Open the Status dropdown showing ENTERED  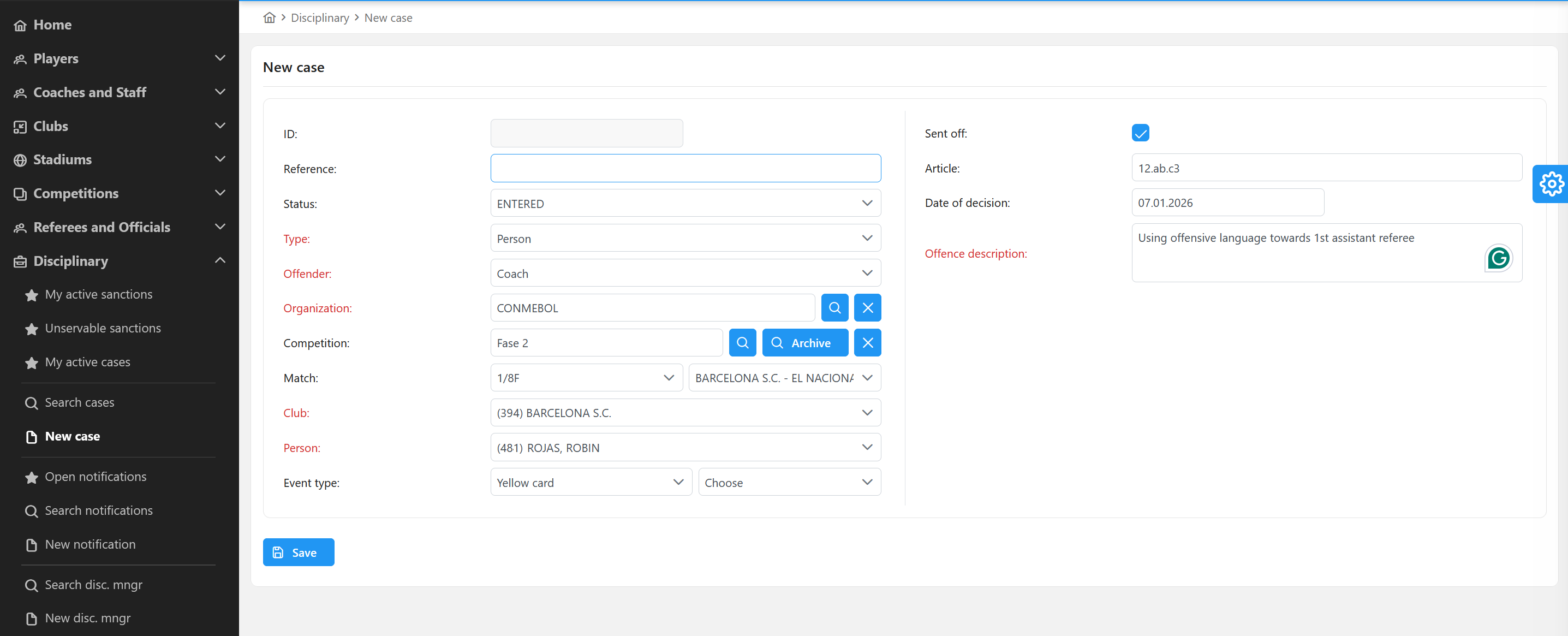(685, 203)
